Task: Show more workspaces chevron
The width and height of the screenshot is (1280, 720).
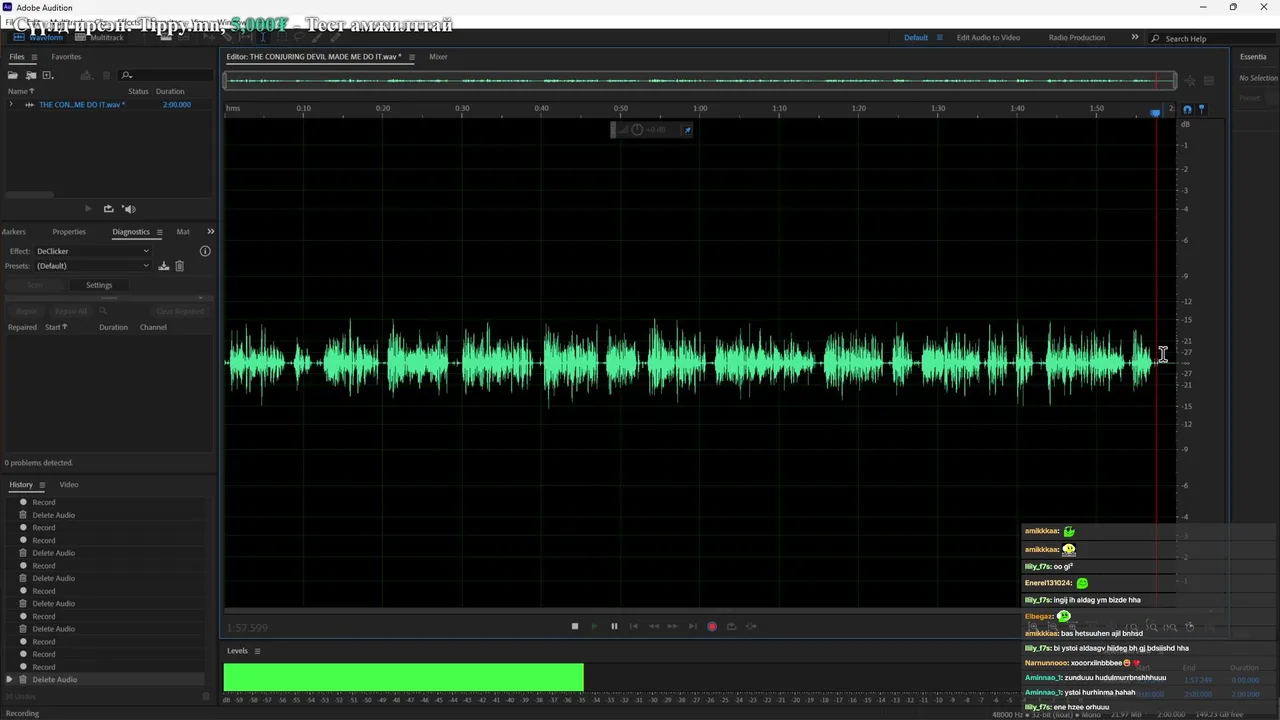Action: [x=1135, y=38]
